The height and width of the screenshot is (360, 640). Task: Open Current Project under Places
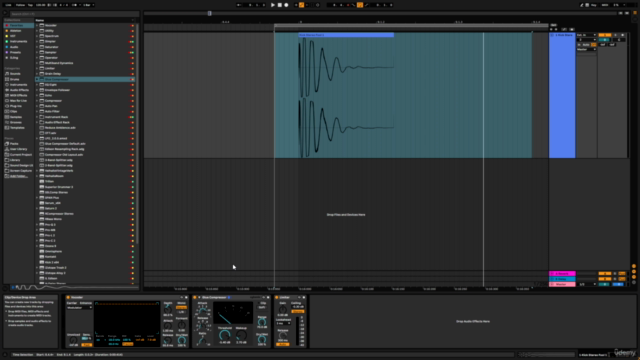click(x=20, y=155)
